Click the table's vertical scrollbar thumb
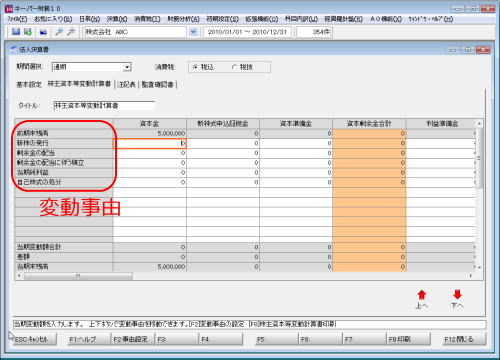This screenshot has height=360, width=500. coord(479,158)
